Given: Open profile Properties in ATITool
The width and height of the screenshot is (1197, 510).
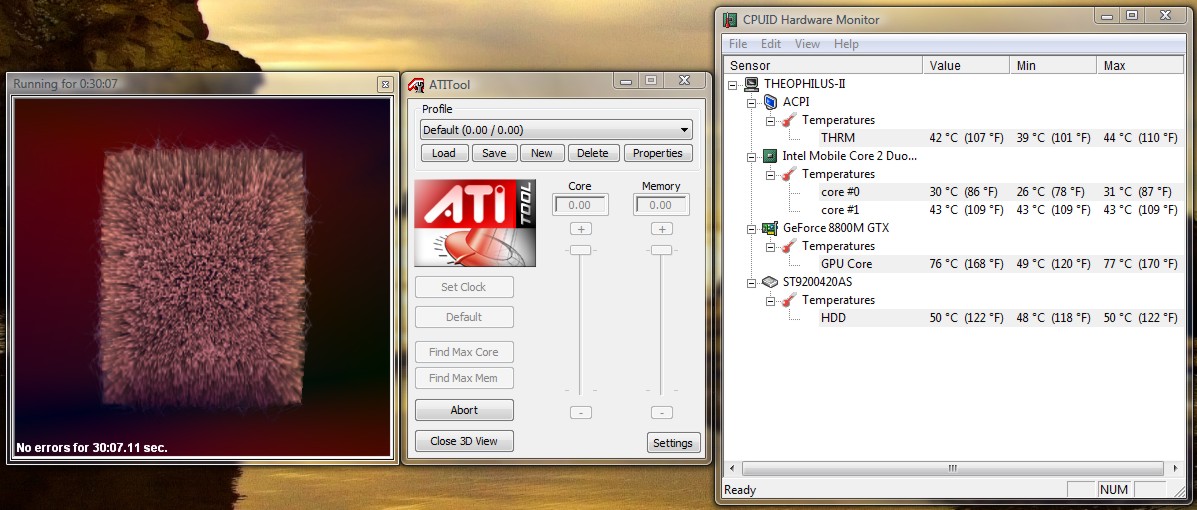Looking at the screenshot, I should click(x=658, y=153).
